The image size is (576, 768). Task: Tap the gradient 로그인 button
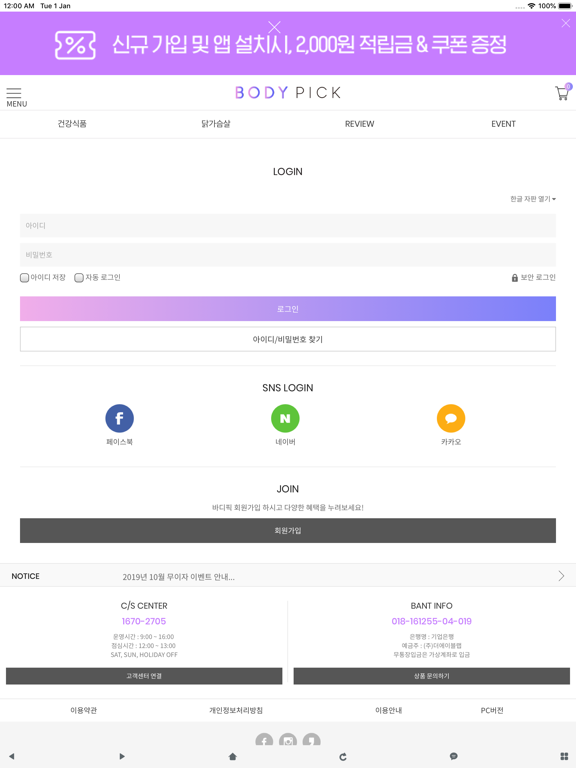pos(288,309)
